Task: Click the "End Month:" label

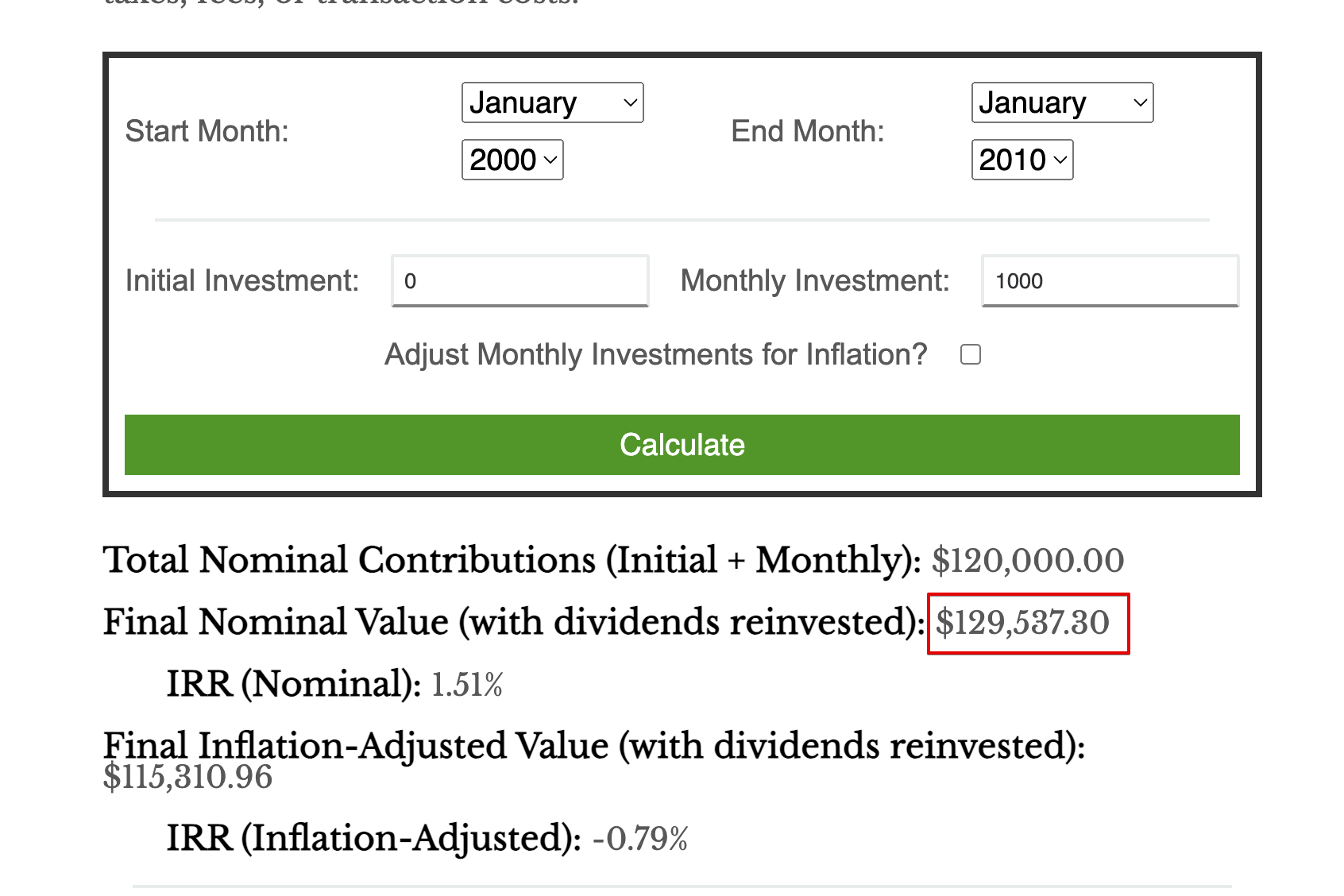Action: pos(807,131)
